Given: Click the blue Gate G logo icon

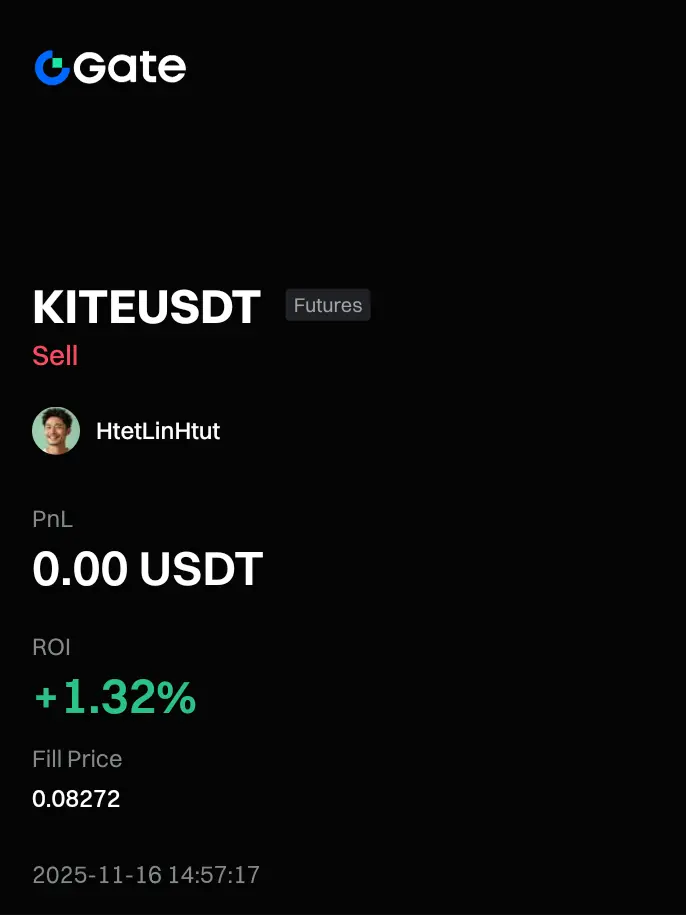Looking at the screenshot, I should (52, 68).
